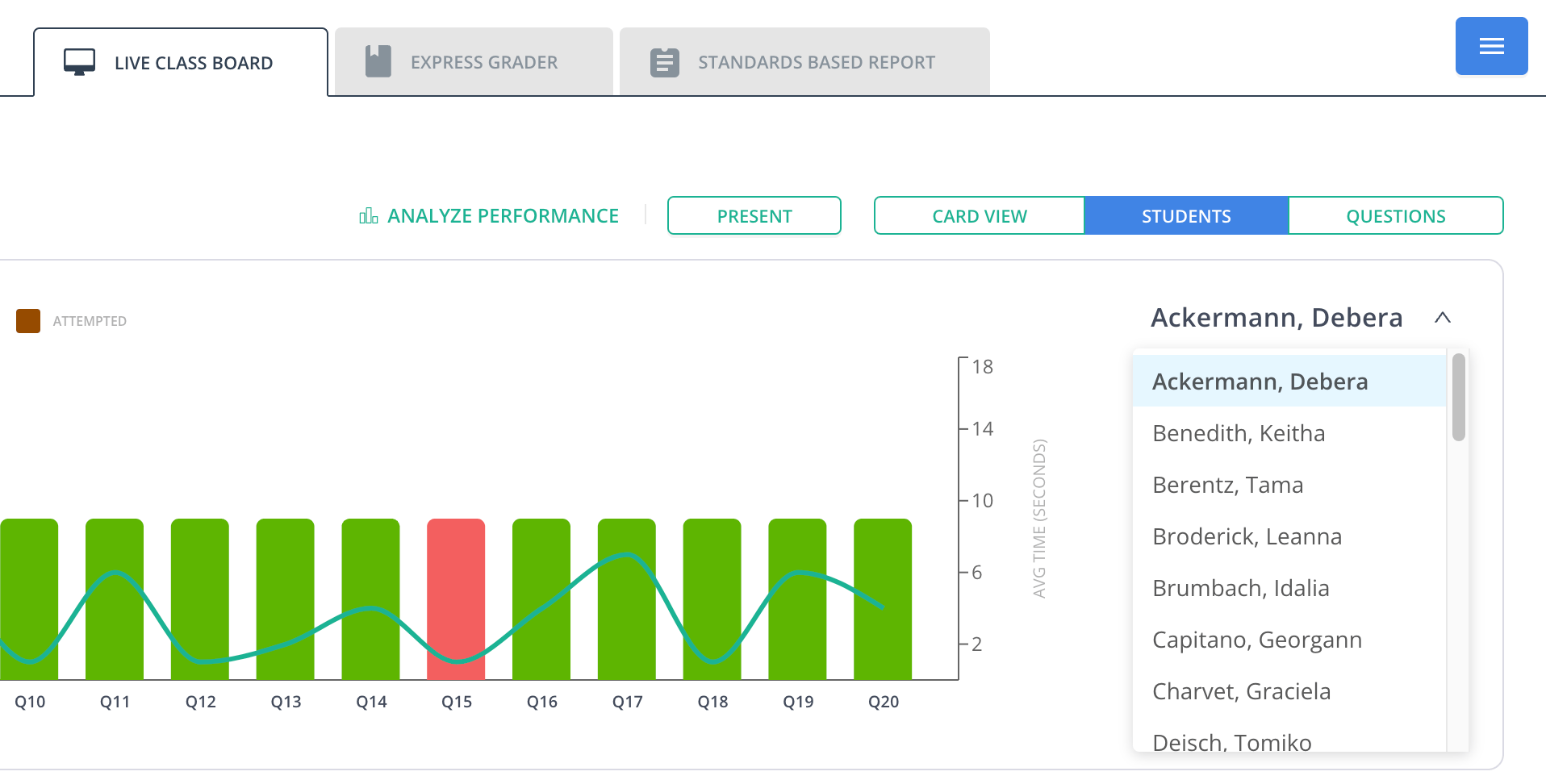Switch to the Live Class Board tab

(x=181, y=62)
